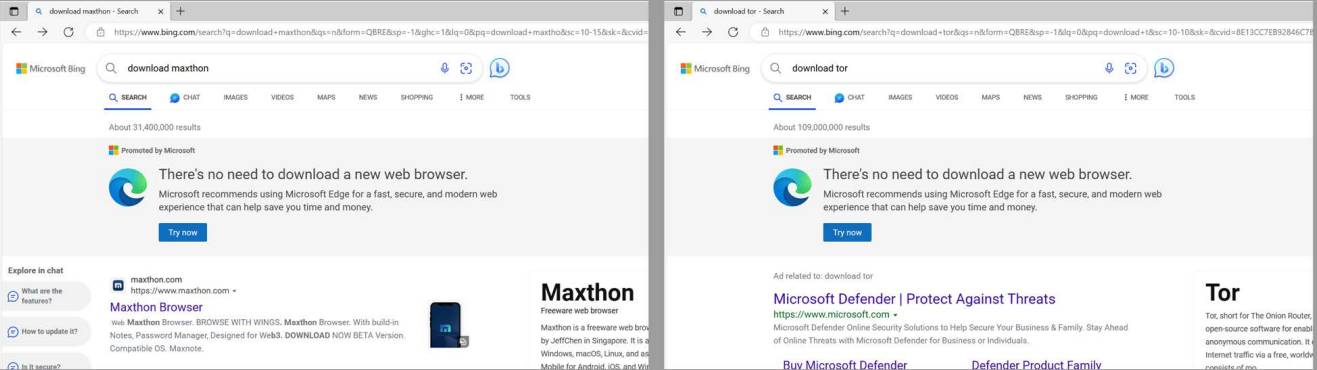1317x370 pixels.
Task: Click 'Try now' button in the tor window
Action: click(x=847, y=232)
